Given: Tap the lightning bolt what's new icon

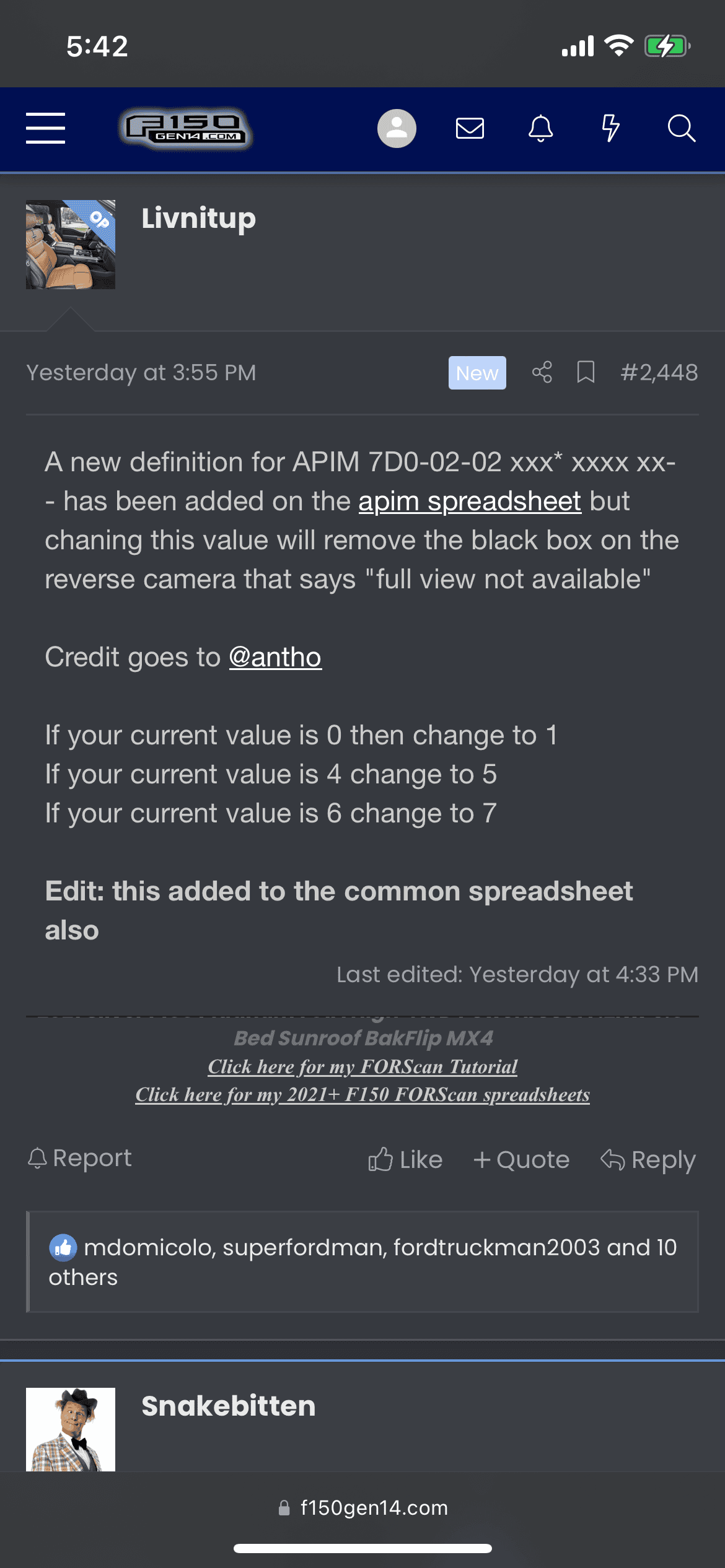Looking at the screenshot, I should (x=610, y=128).
